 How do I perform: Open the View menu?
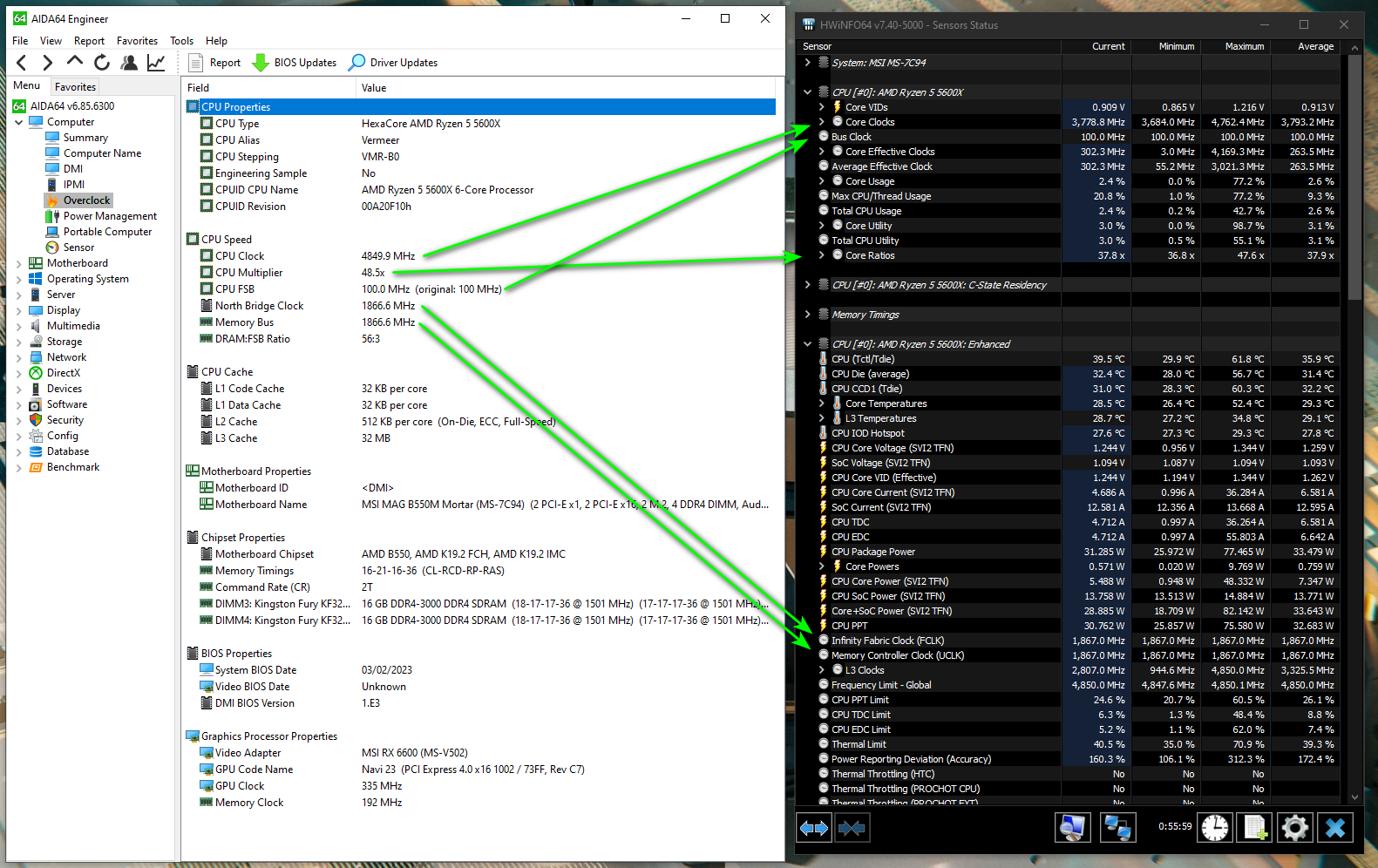click(51, 41)
